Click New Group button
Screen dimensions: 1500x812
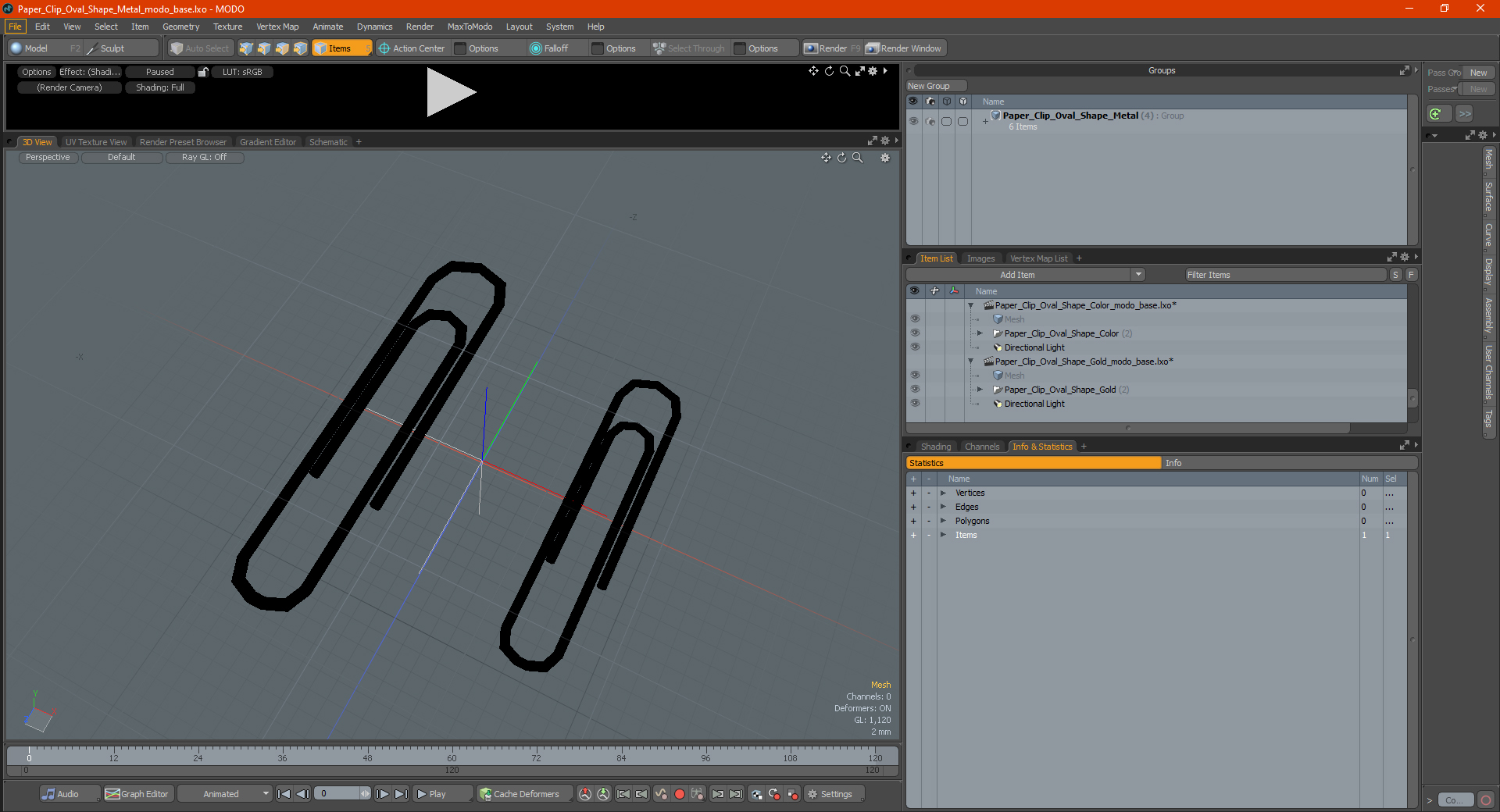[x=936, y=86]
